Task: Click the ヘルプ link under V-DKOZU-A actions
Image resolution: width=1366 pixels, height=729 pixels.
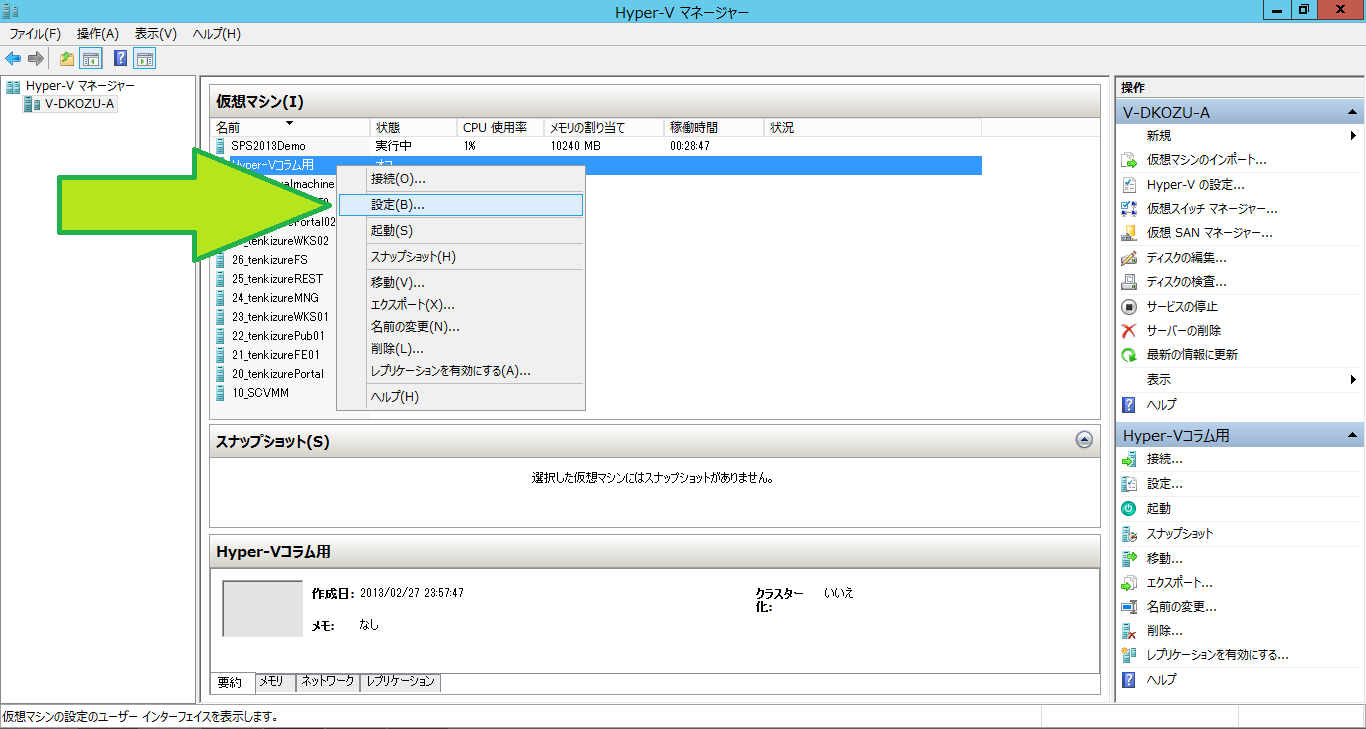Action: pos(1161,405)
